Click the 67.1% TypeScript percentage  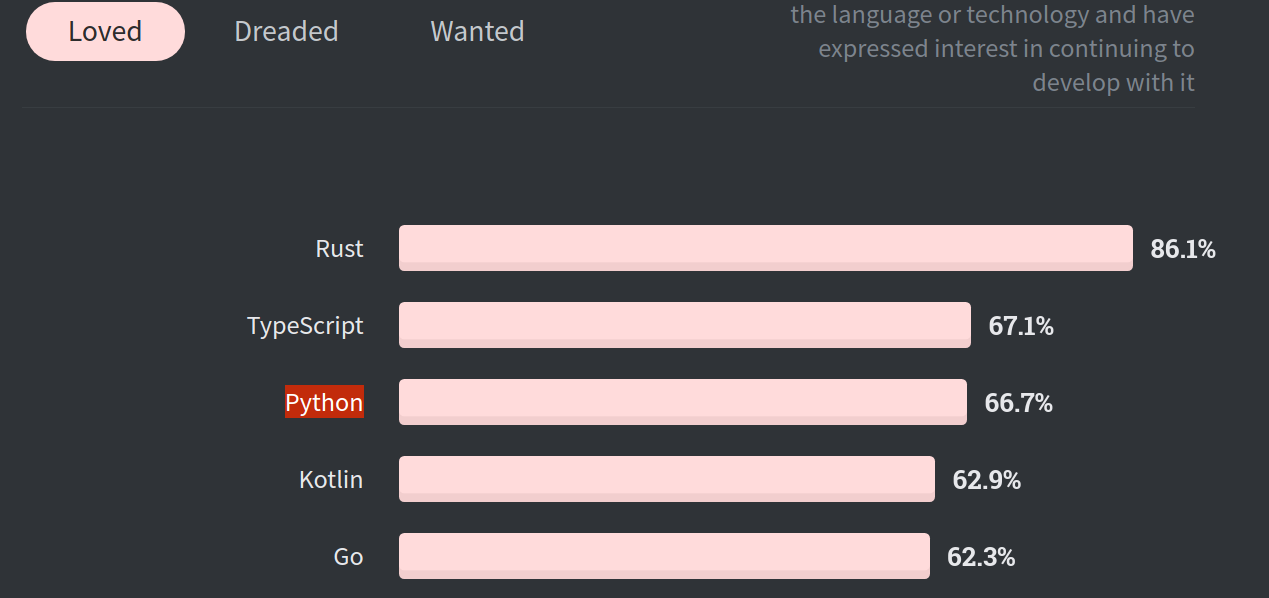point(1021,326)
